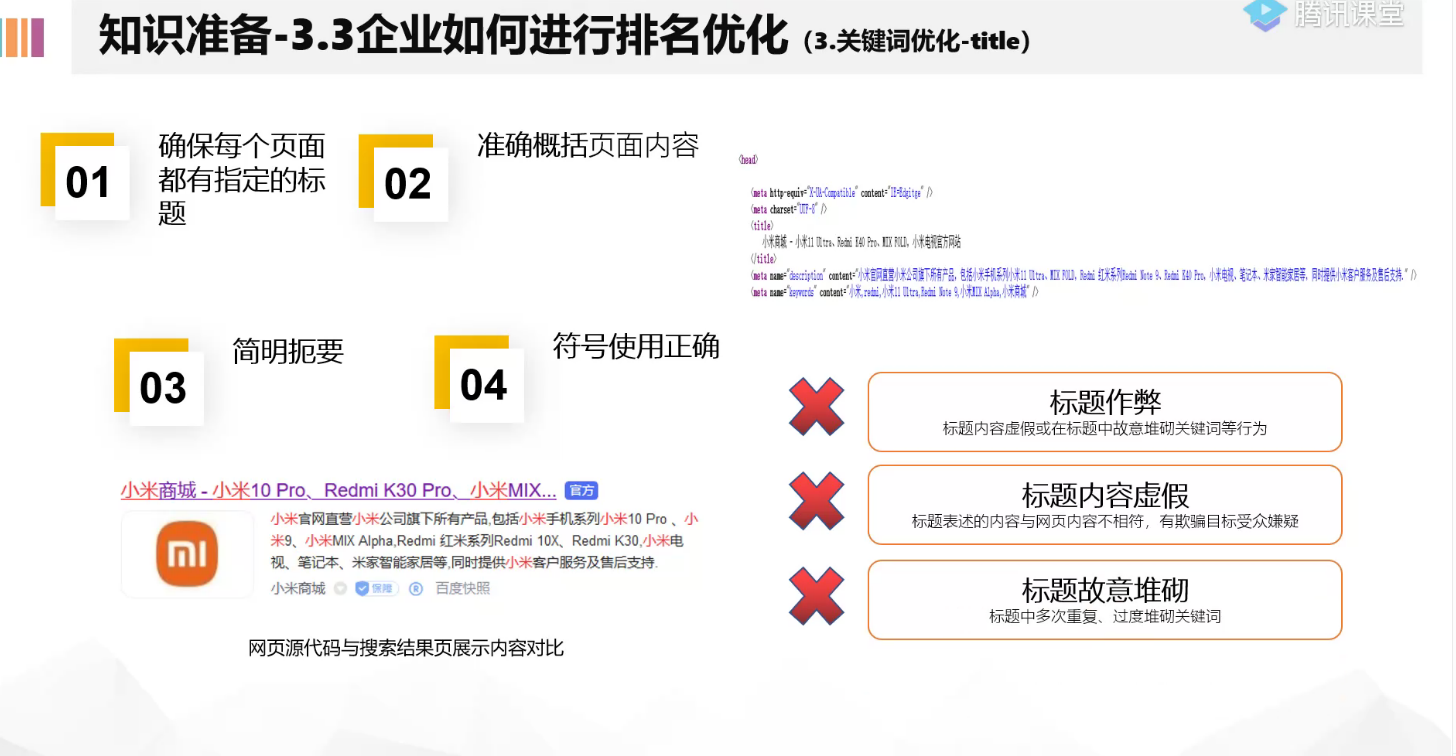This screenshot has height=756, width=1456.
Task: Click the opening head tag in the source code
Action: 748,159
